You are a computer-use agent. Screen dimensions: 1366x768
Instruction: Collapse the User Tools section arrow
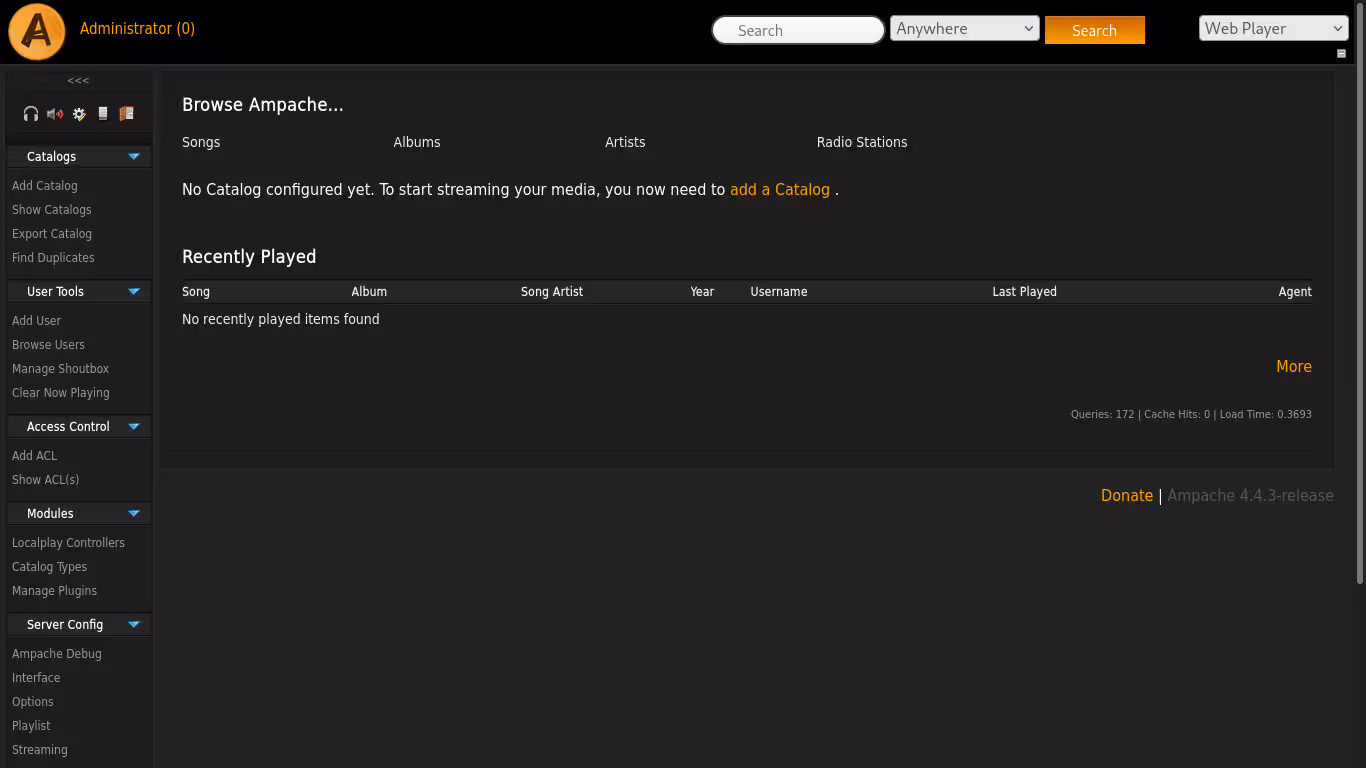click(134, 292)
